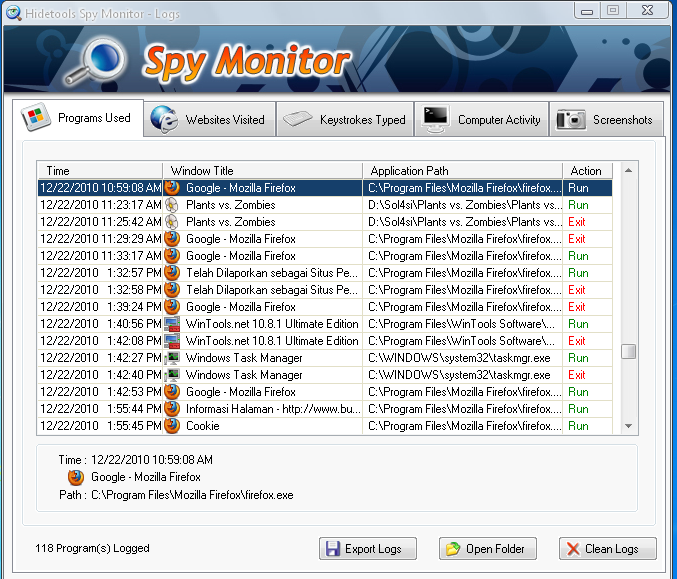Click the magnifying glass Spy Monitor logo

pos(96,60)
